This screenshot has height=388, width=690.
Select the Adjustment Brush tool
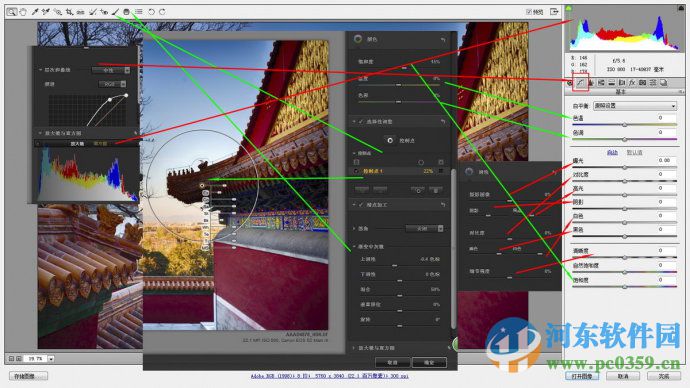(115, 12)
